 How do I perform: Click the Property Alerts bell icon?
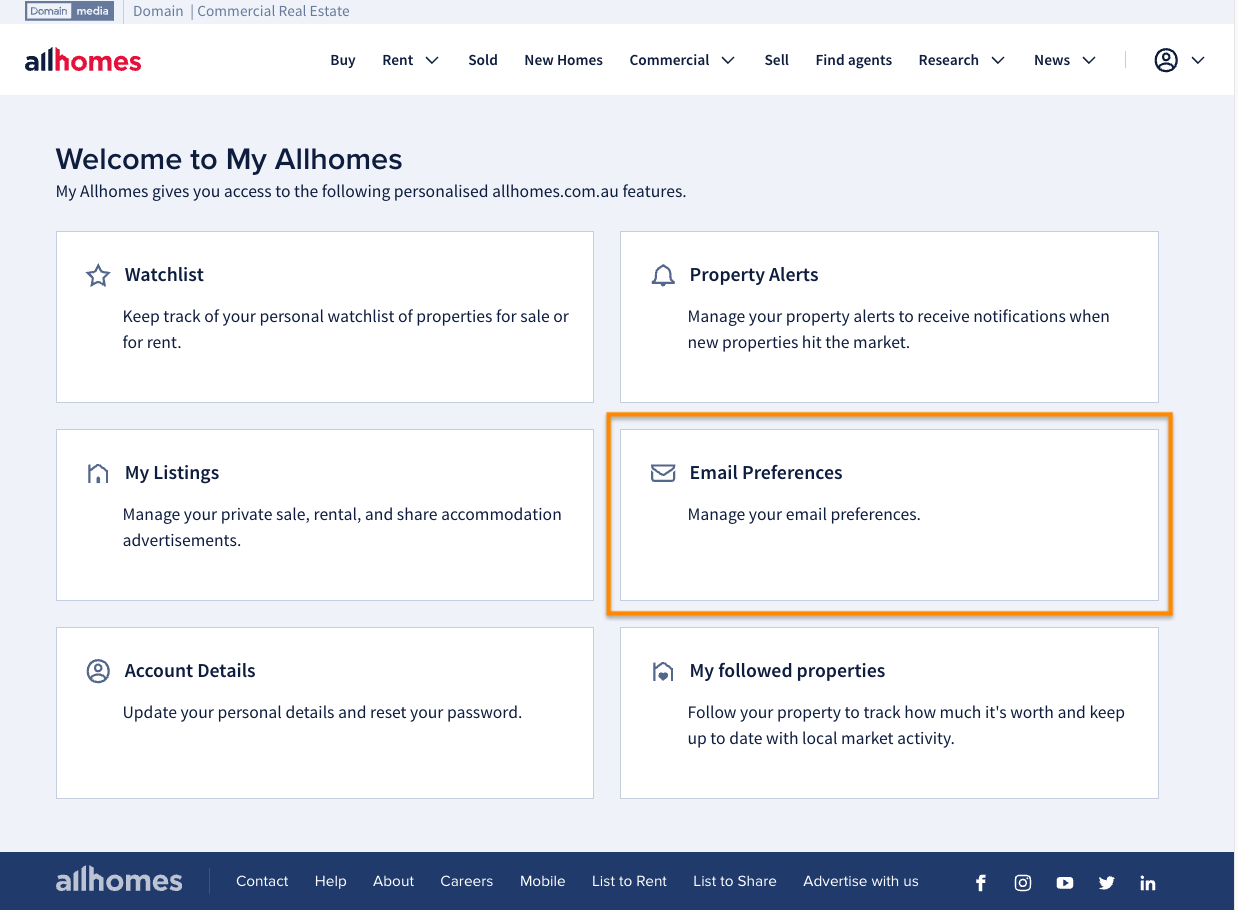(x=663, y=275)
